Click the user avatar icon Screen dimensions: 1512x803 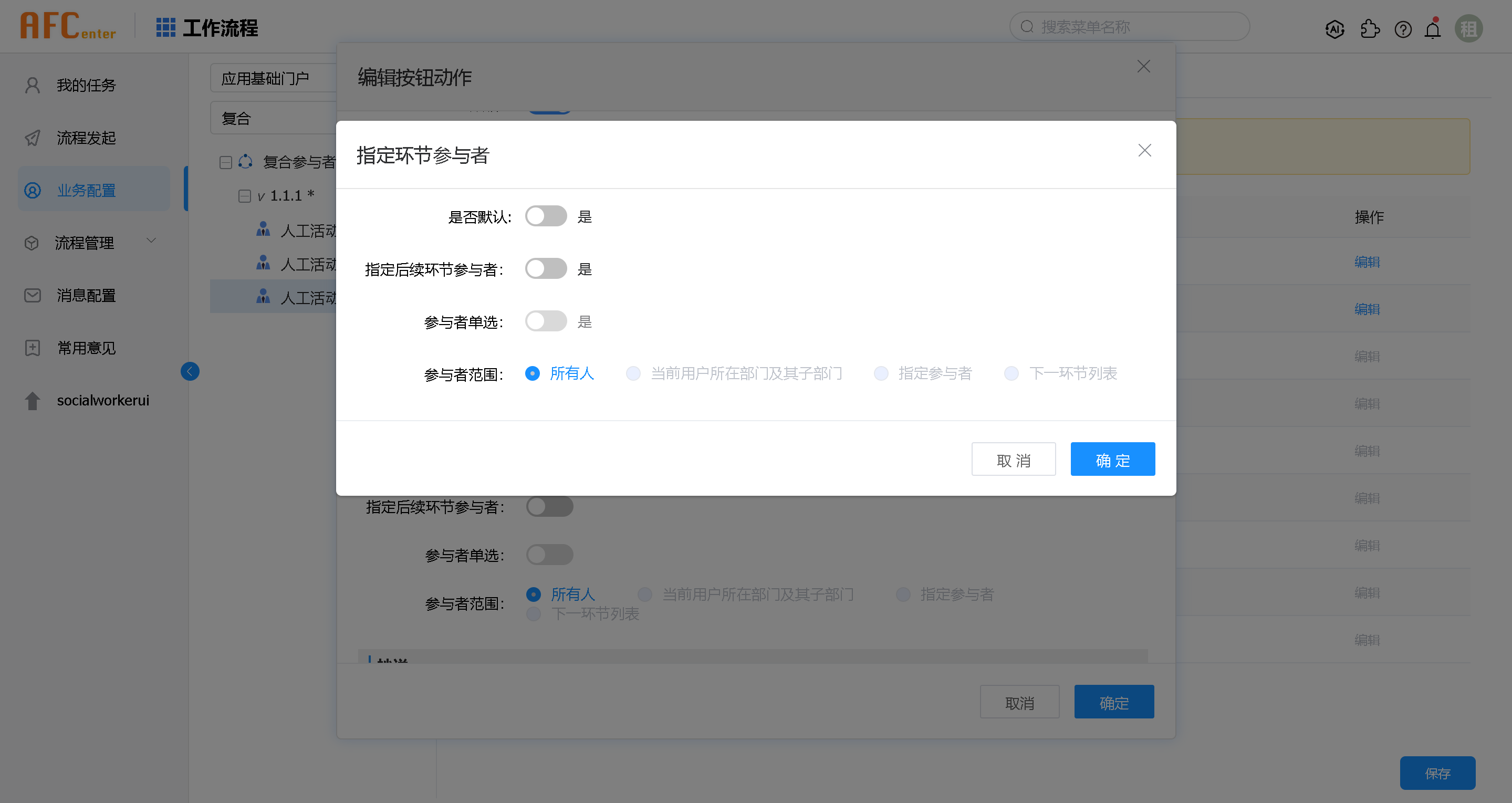coord(1468,29)
